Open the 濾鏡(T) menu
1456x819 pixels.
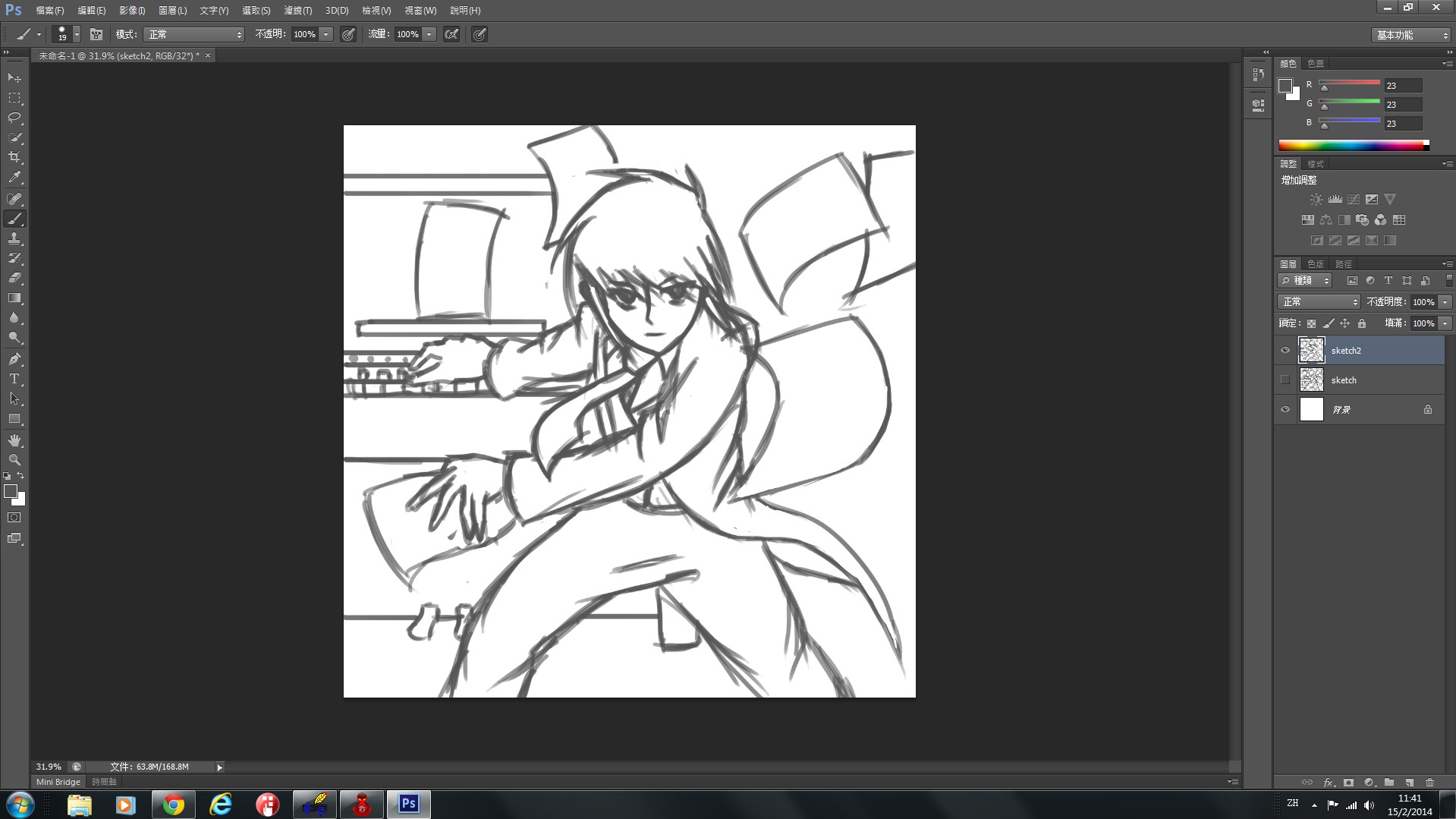[x=297, y=11]
